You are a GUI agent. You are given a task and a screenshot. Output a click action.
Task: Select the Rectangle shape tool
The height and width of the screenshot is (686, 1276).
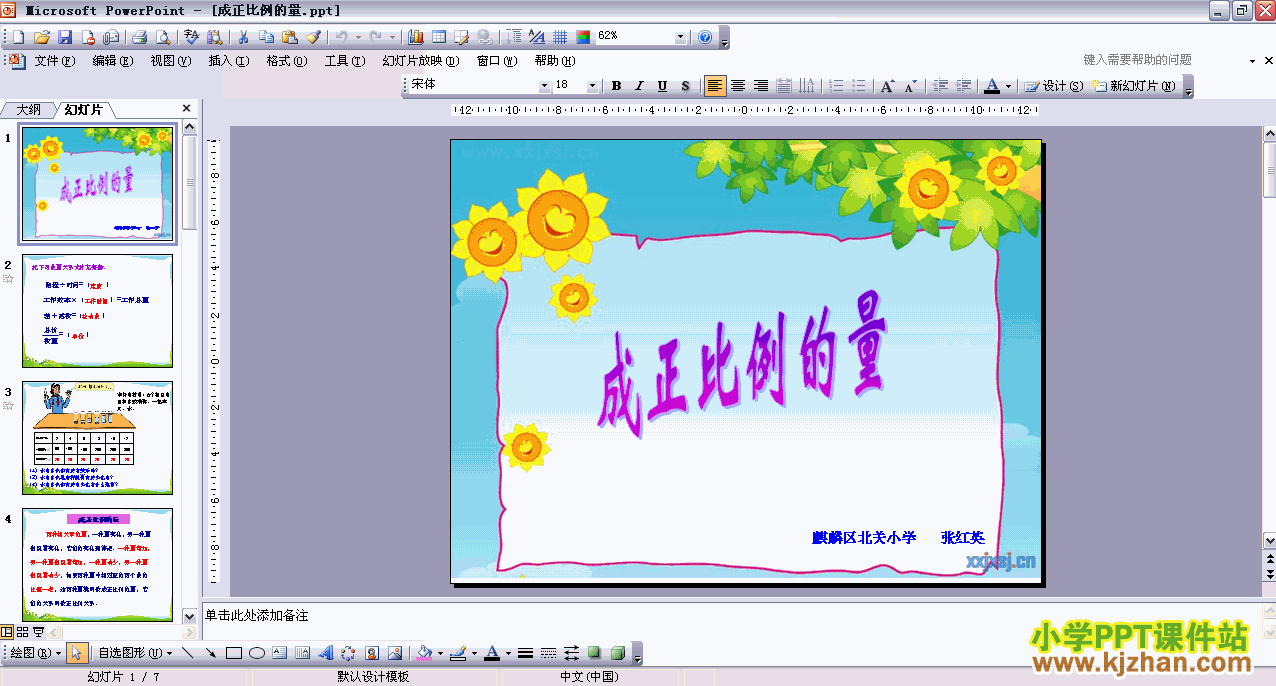point(234,653)
